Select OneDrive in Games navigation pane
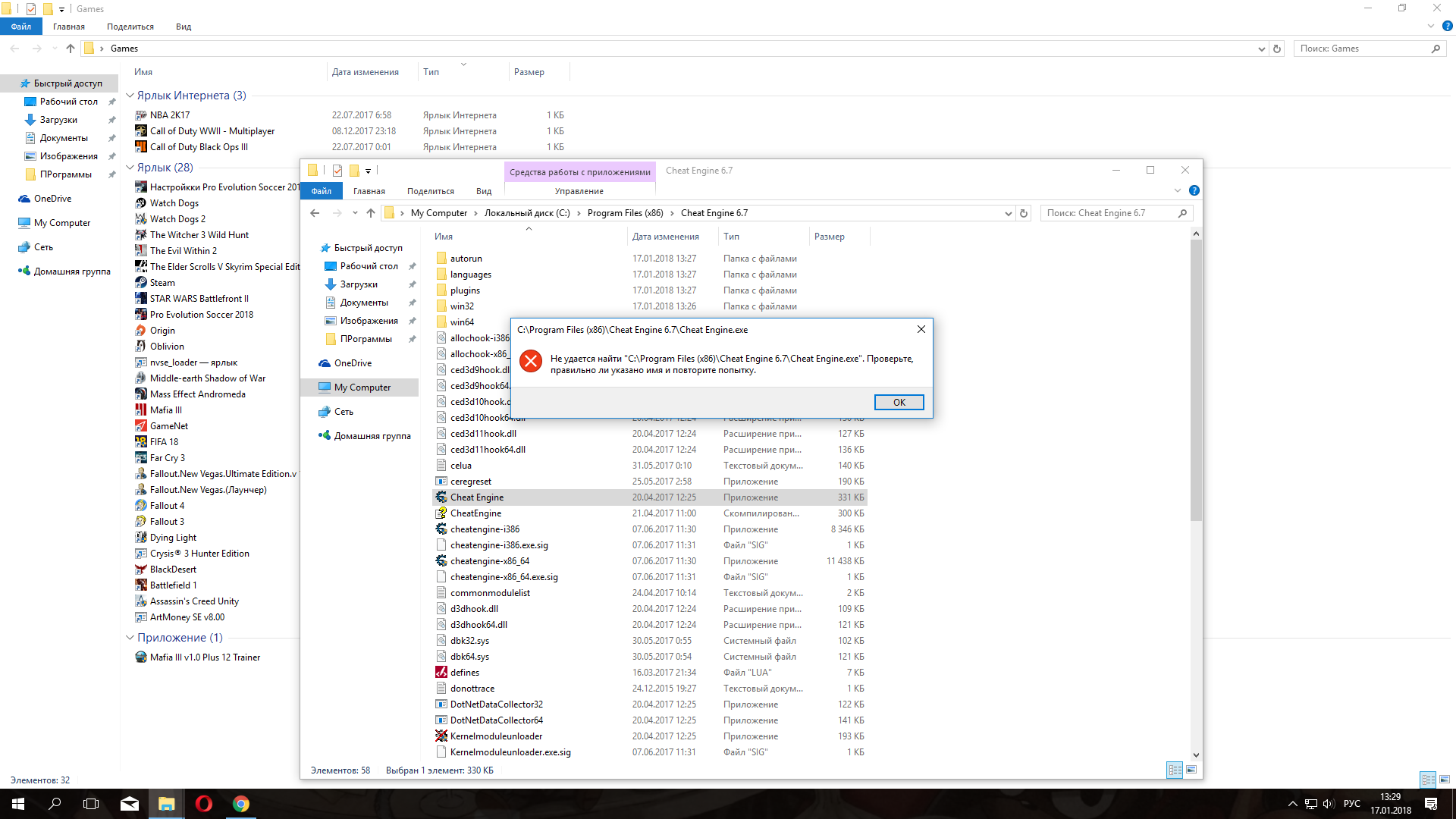The image size is (1456, 819). click(52, 199)
